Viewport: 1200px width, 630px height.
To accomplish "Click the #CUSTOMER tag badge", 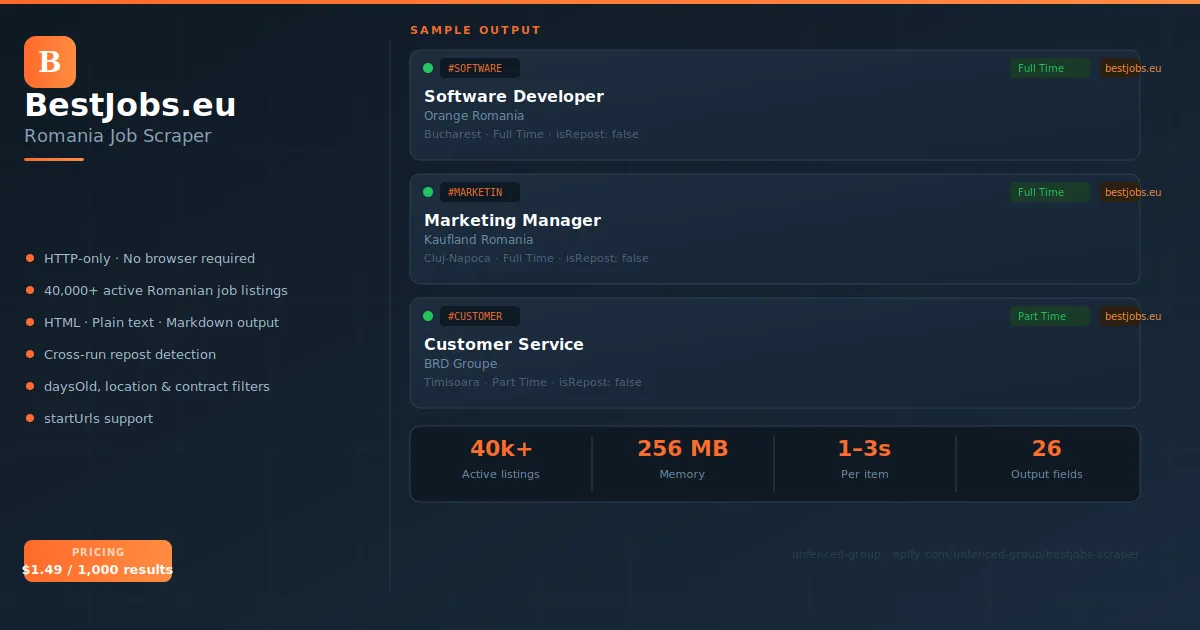I will tap(480, 316).
